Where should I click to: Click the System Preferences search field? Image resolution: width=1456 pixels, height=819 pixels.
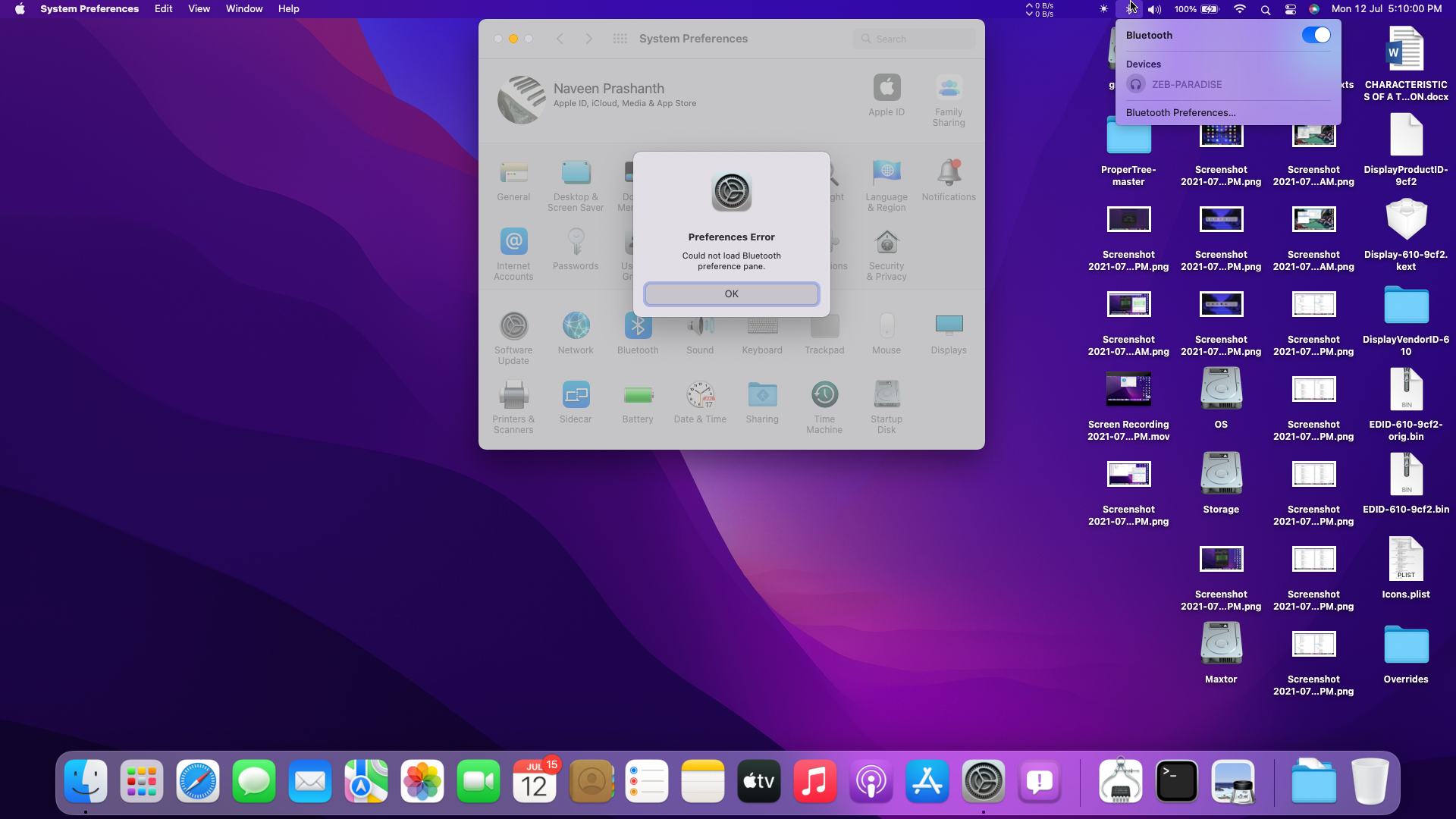[915, 39]
